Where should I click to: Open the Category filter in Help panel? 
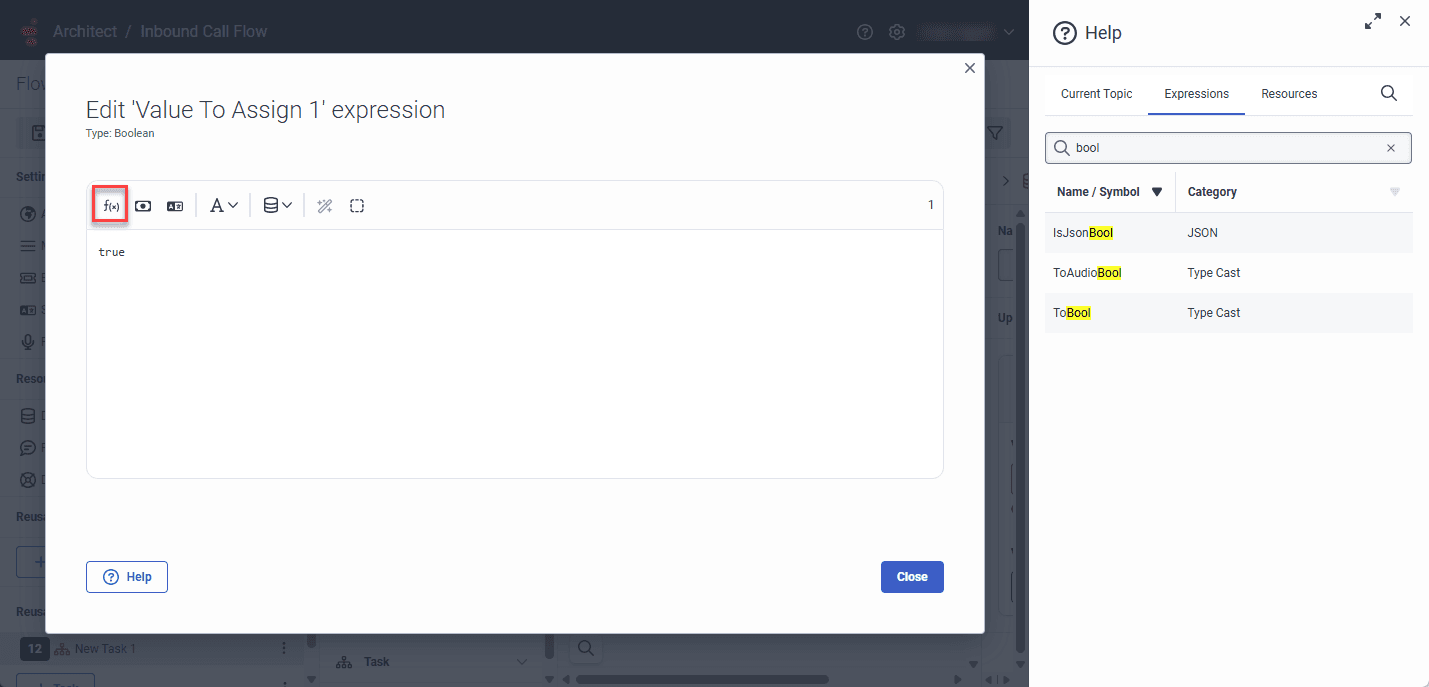click(1395, 192)
